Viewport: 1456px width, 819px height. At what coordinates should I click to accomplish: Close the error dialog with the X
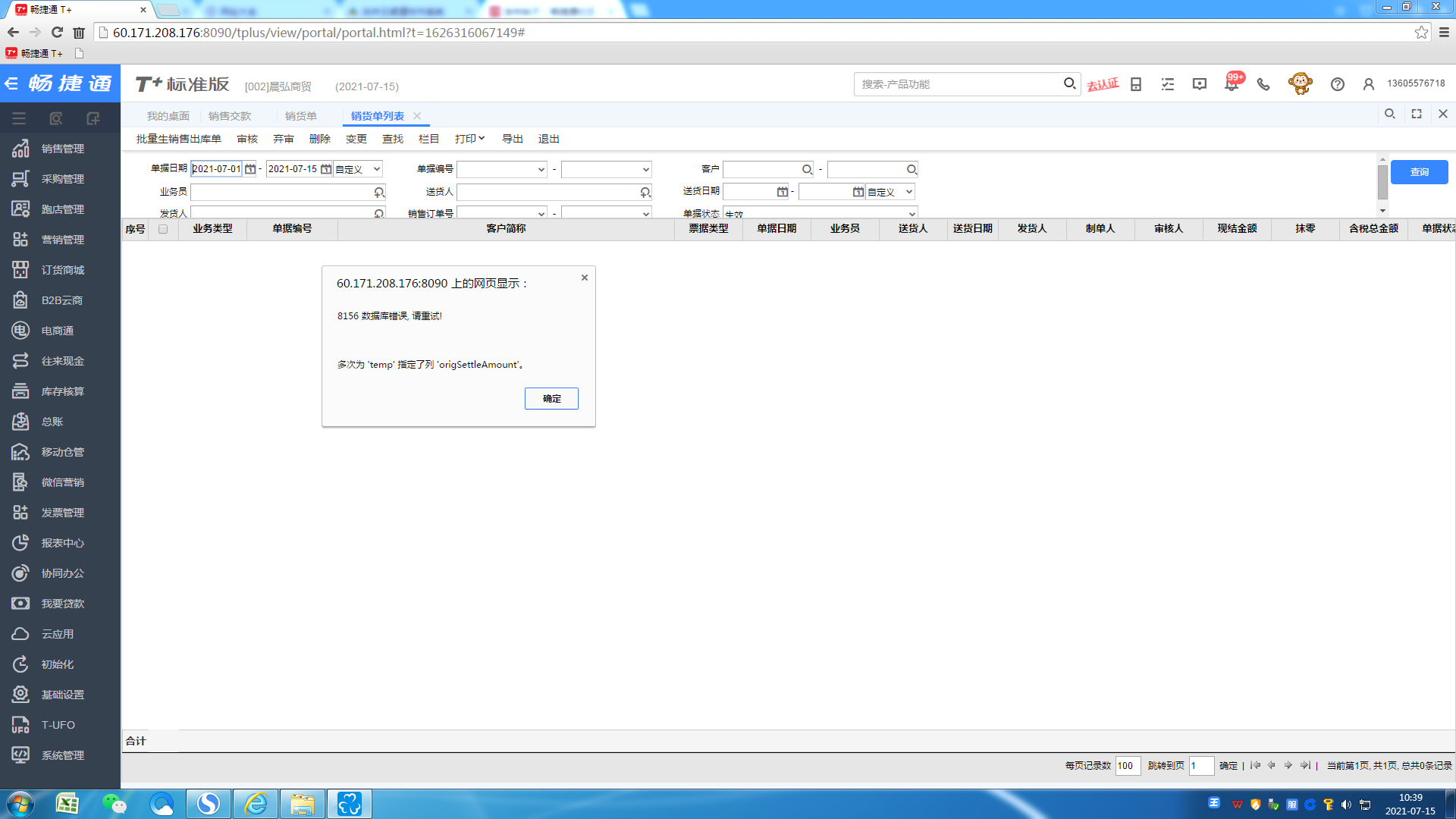coord(585,278)
